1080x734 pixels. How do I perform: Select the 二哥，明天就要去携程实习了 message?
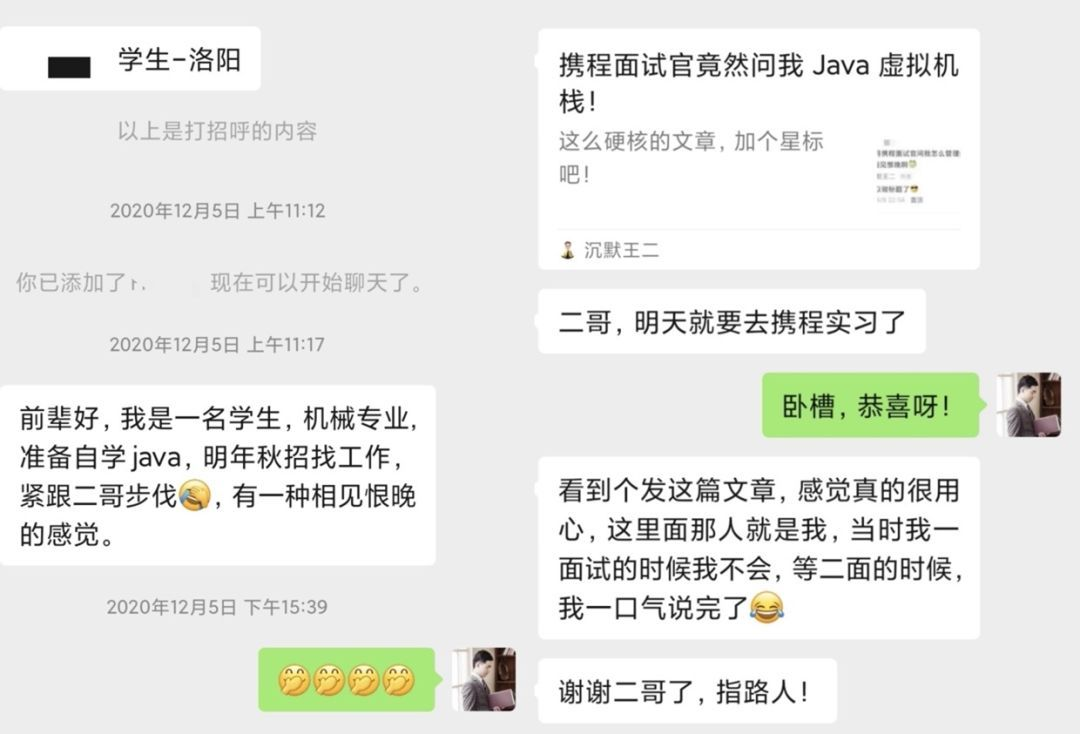pyautogui.click(x=731, y=322)
